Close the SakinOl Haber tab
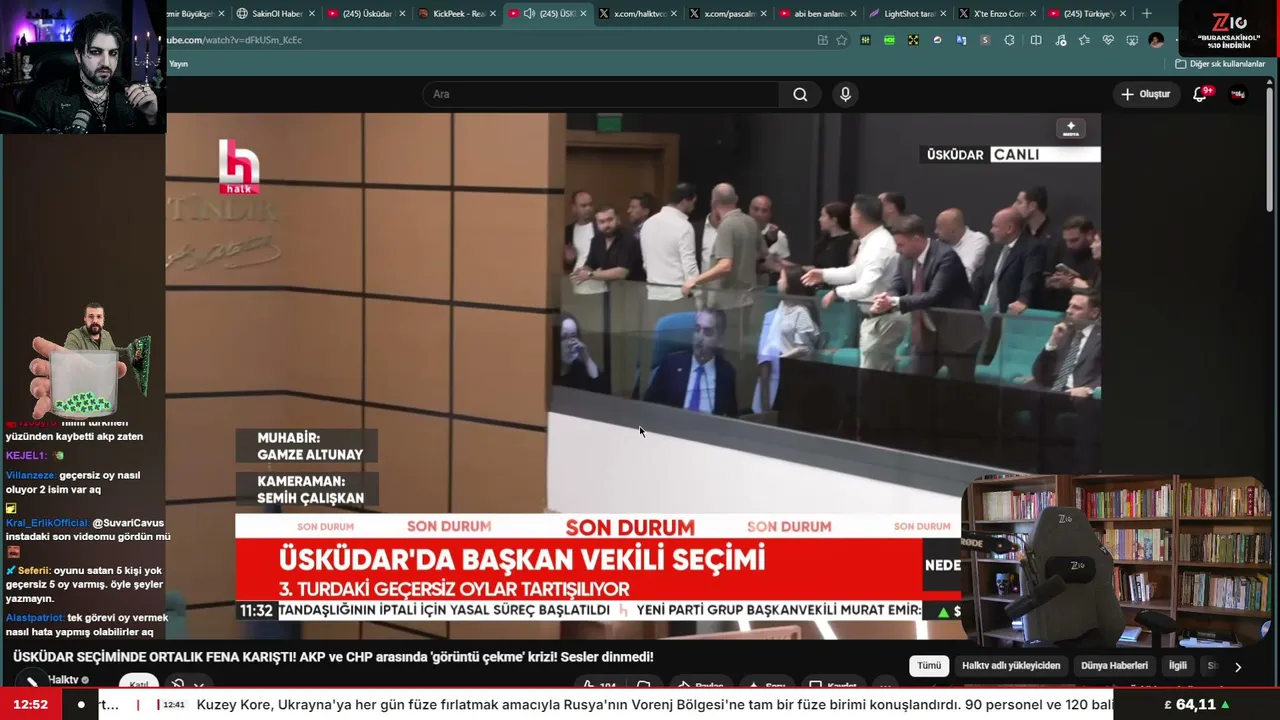The width and height of the screenshot is (1280, 720). 312,13
